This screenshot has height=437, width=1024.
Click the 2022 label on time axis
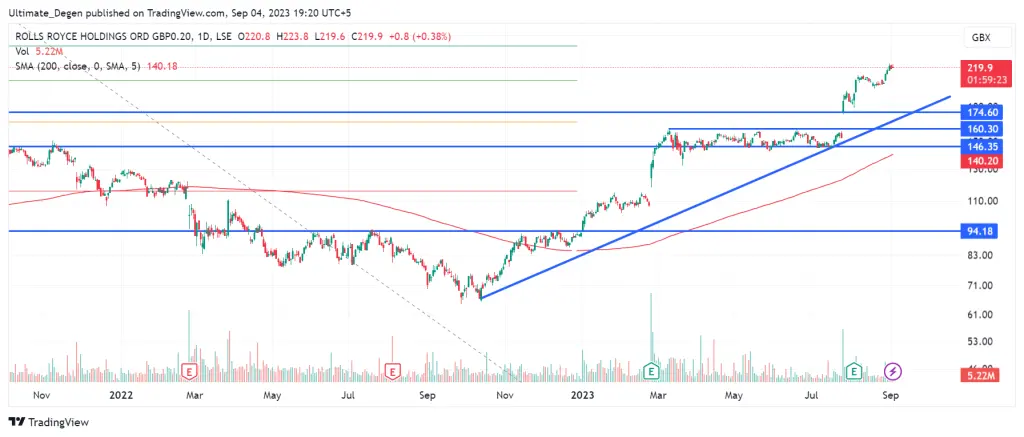121,395
